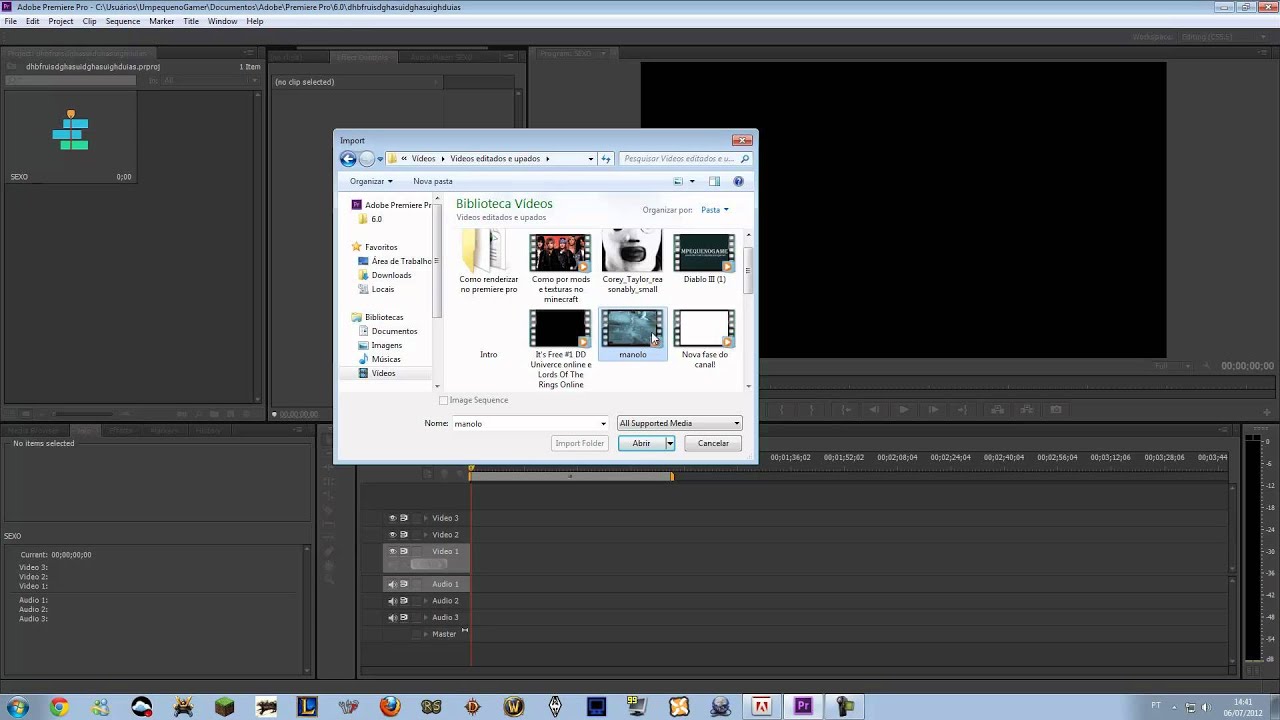Screen dimensions: 1280x720
Task: Click the Abrir button
Action: (641, 443)
